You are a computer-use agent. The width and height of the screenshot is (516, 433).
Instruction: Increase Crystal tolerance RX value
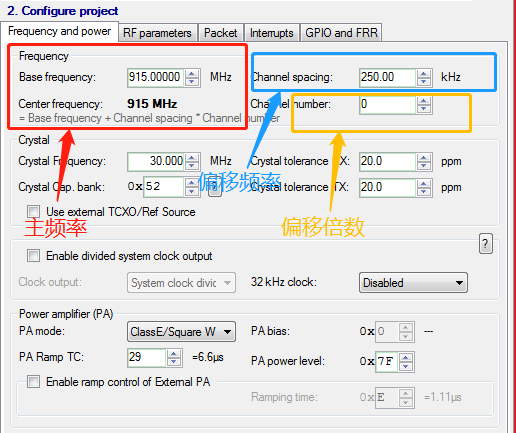tap(424, 158)
